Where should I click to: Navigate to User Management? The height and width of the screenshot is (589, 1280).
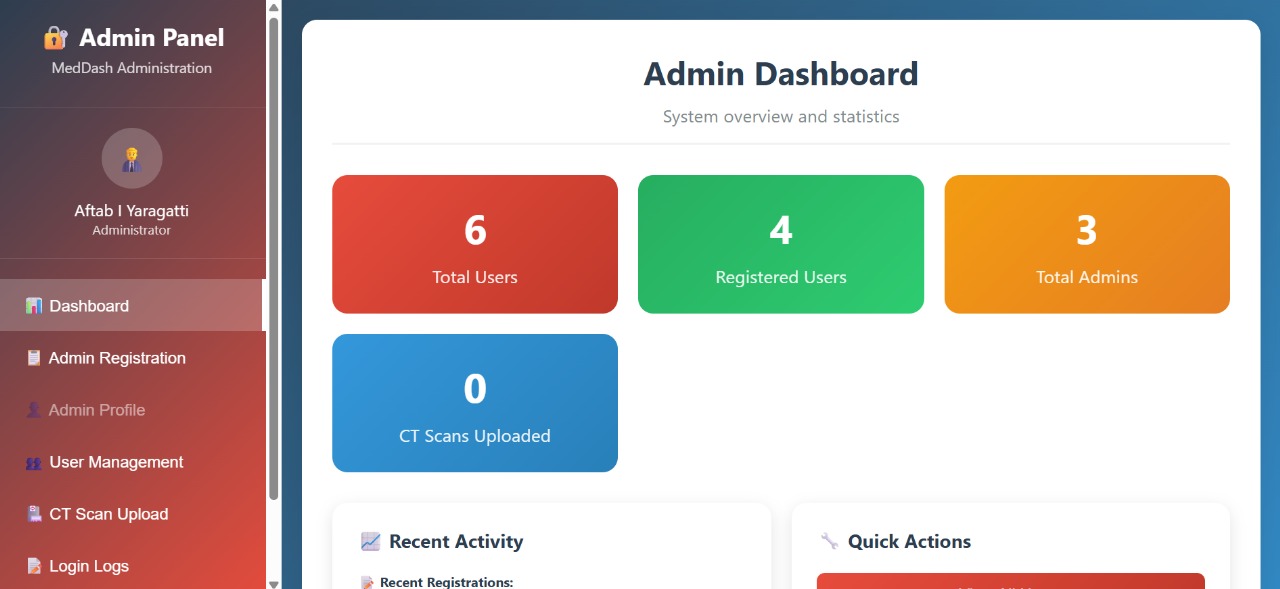click(x=116, y=462)
